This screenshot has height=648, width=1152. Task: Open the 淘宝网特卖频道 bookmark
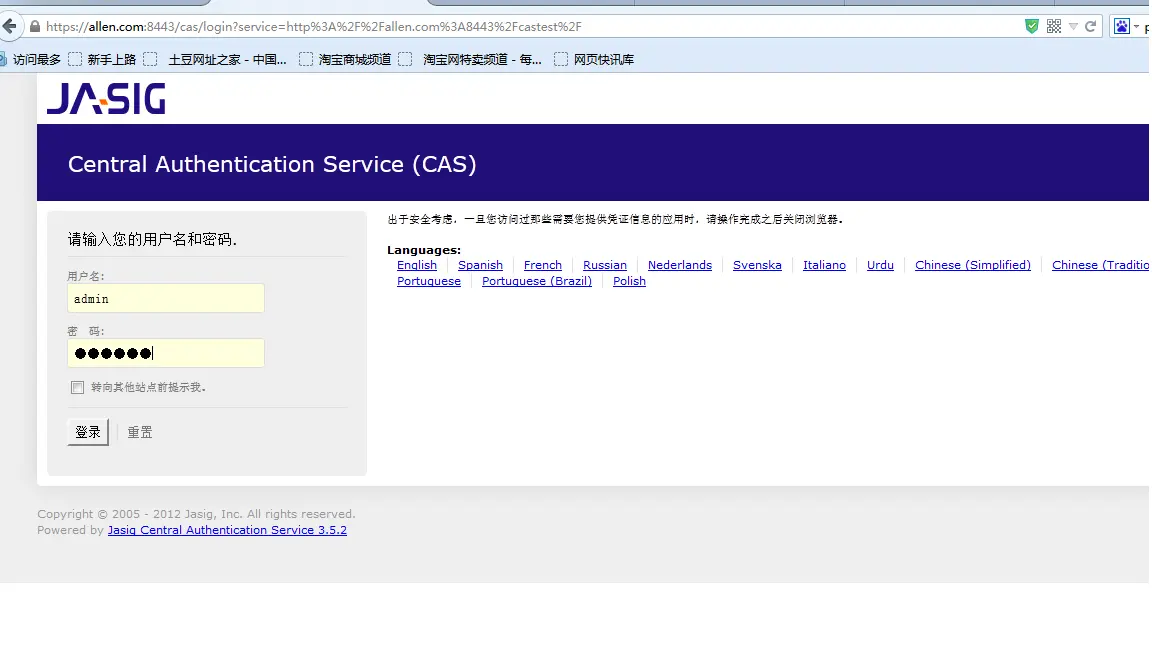click(x=470, y=60)
